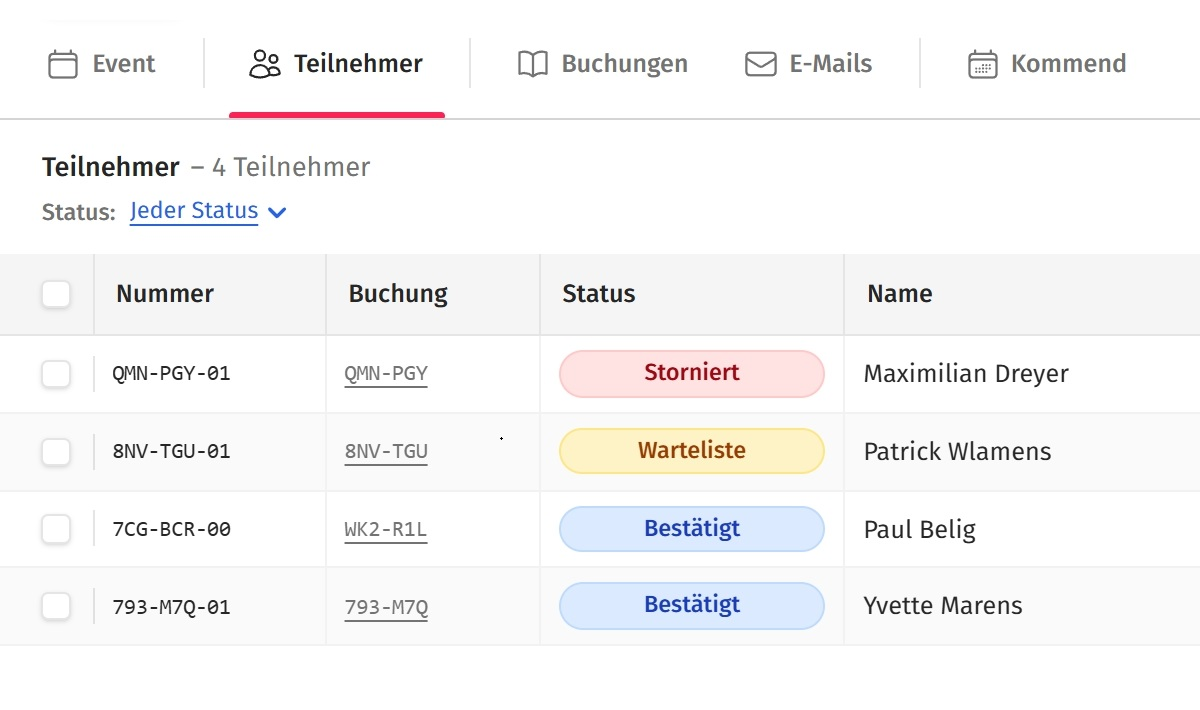
Task: Check the checkbox for Yvette Marens' row
Action: pos(55,605)
